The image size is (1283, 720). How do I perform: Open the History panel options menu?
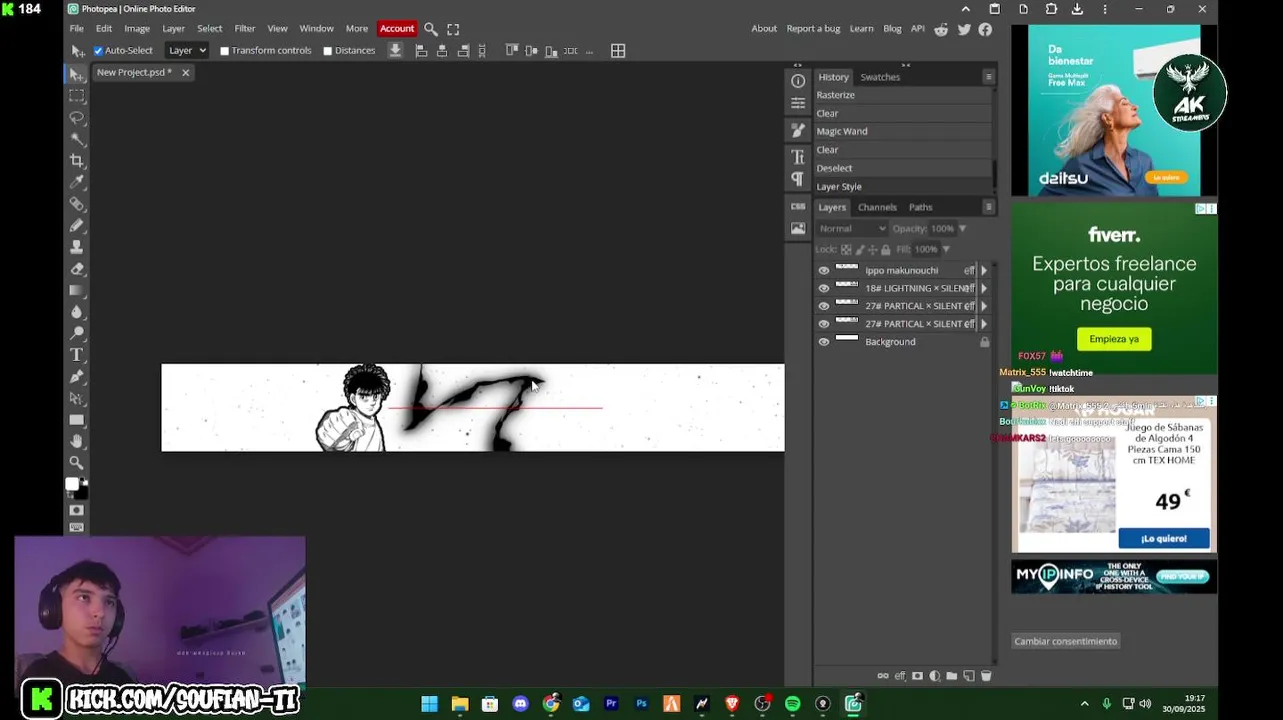pos(988,77)
